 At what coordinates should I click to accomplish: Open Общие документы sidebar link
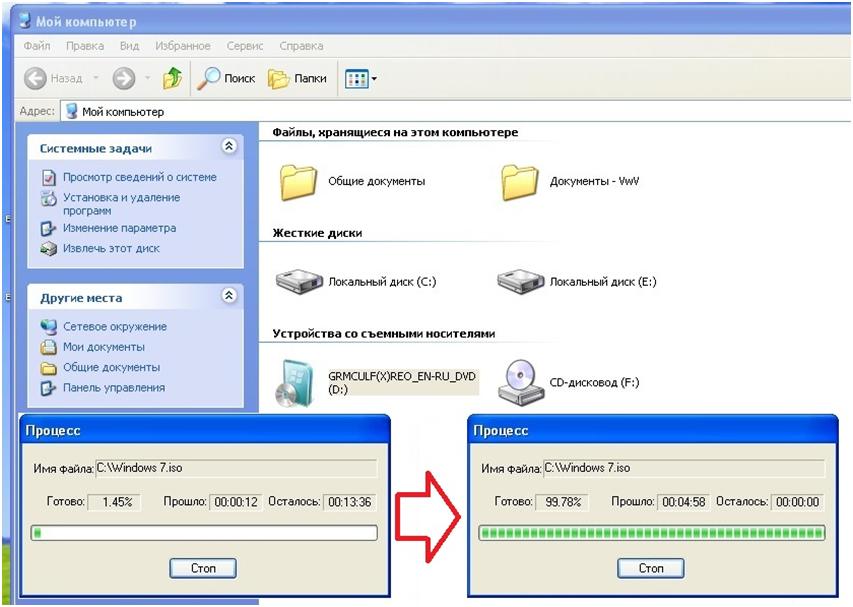pyautogui.click(x=112, y=367)
